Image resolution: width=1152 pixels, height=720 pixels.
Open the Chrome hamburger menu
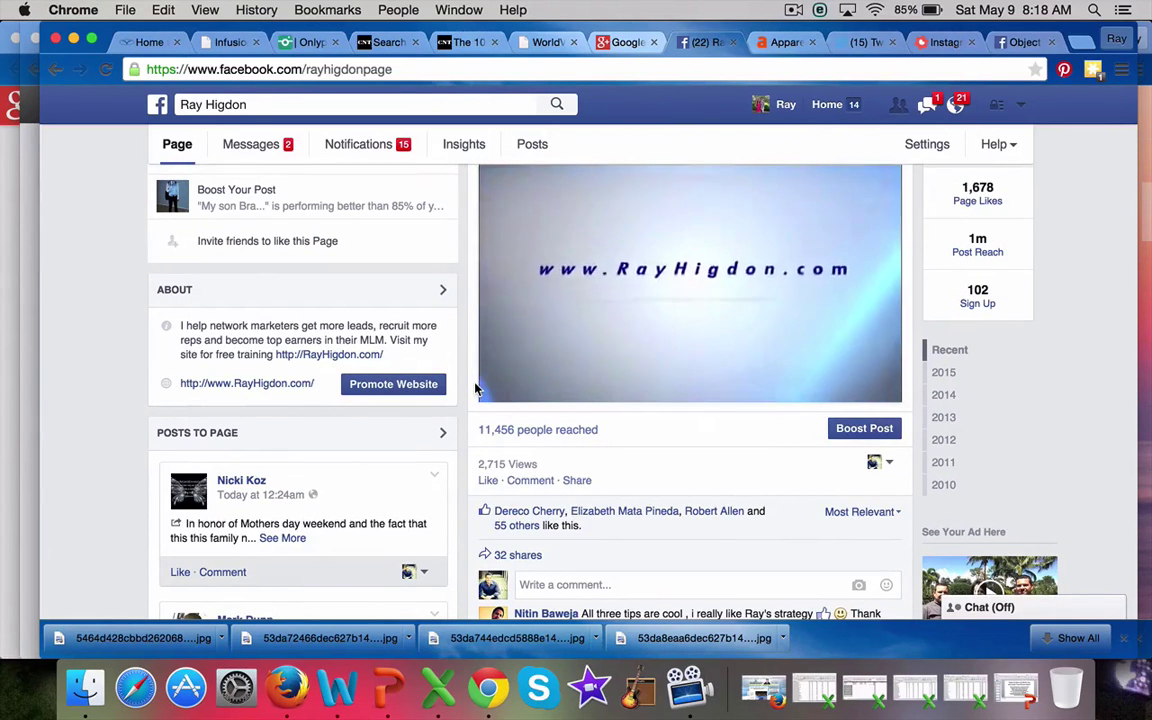click(x=1121, y=70)
